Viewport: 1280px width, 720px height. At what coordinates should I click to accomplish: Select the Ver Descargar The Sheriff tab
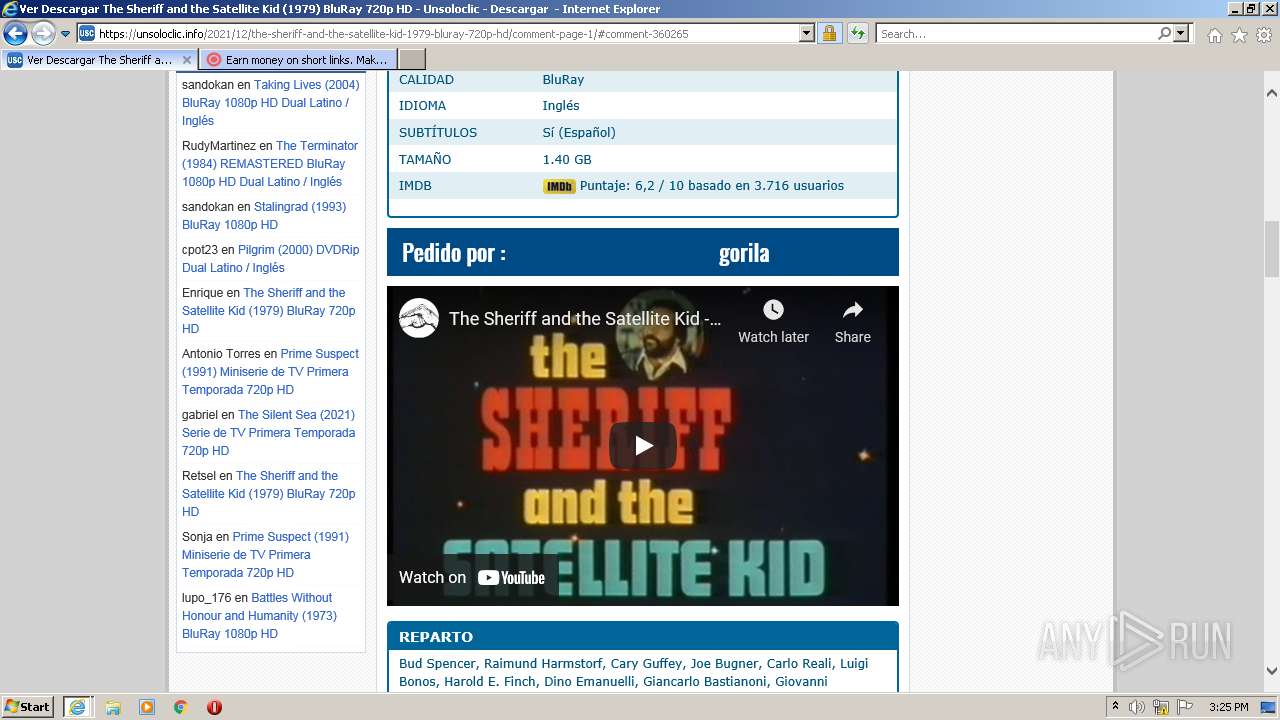point(98,60)
